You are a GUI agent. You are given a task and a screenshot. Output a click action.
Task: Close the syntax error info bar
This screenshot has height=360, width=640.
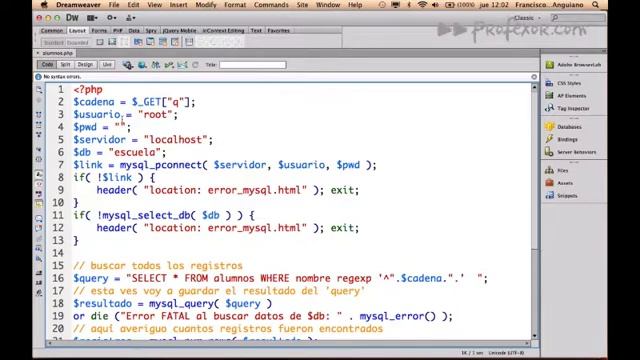coord(534,77)
